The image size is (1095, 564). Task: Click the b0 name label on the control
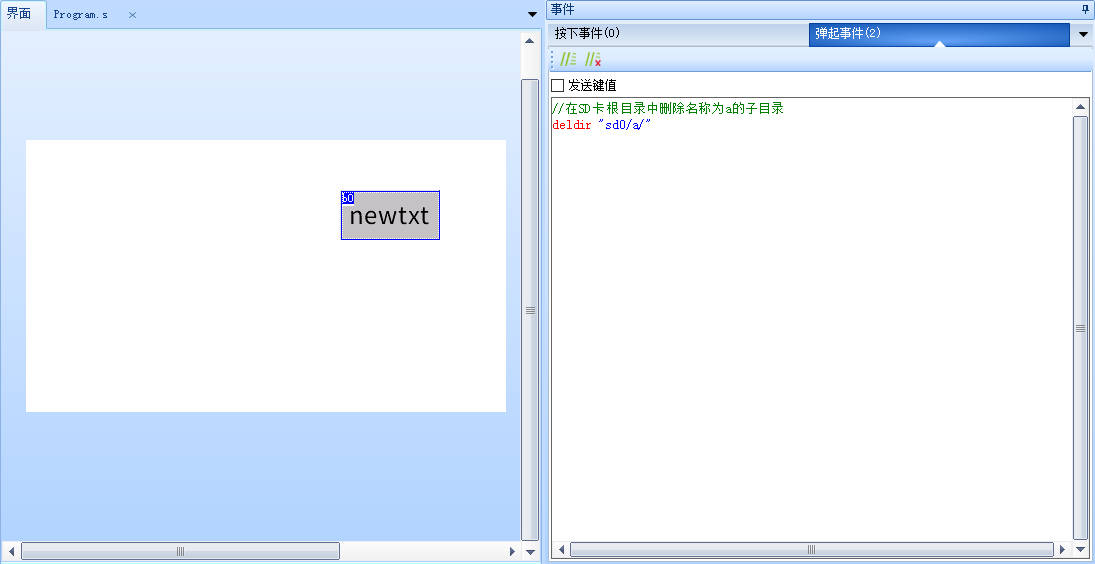tap(347, 198)
